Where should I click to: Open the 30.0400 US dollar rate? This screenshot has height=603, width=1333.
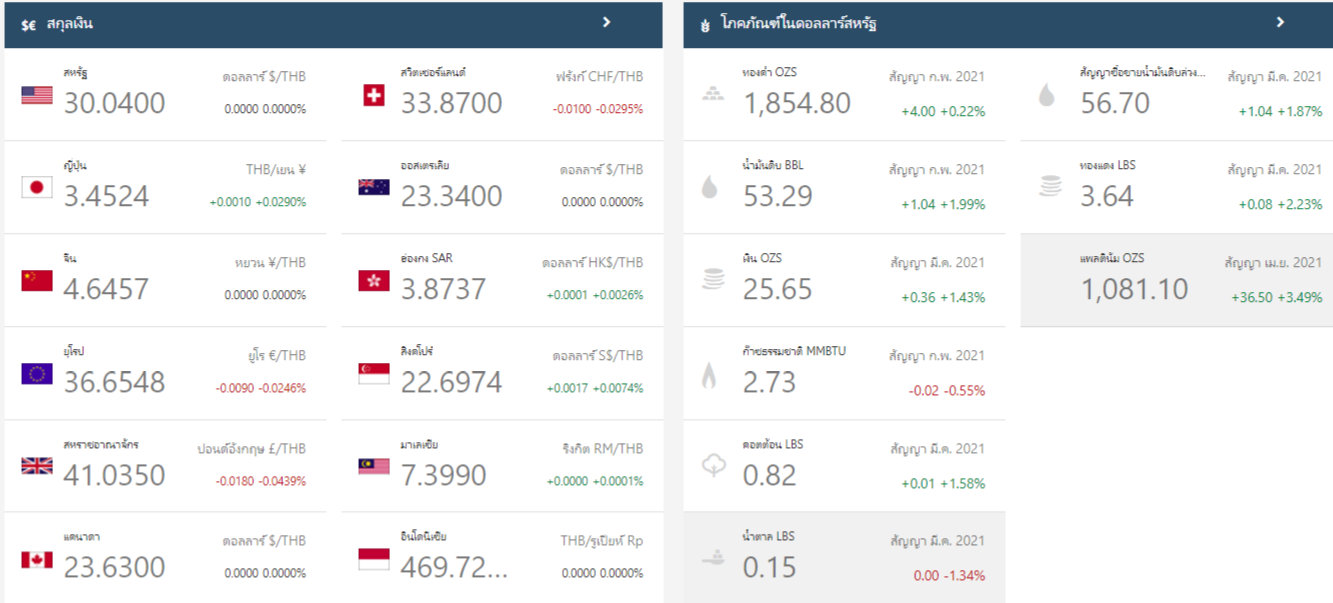114,103
